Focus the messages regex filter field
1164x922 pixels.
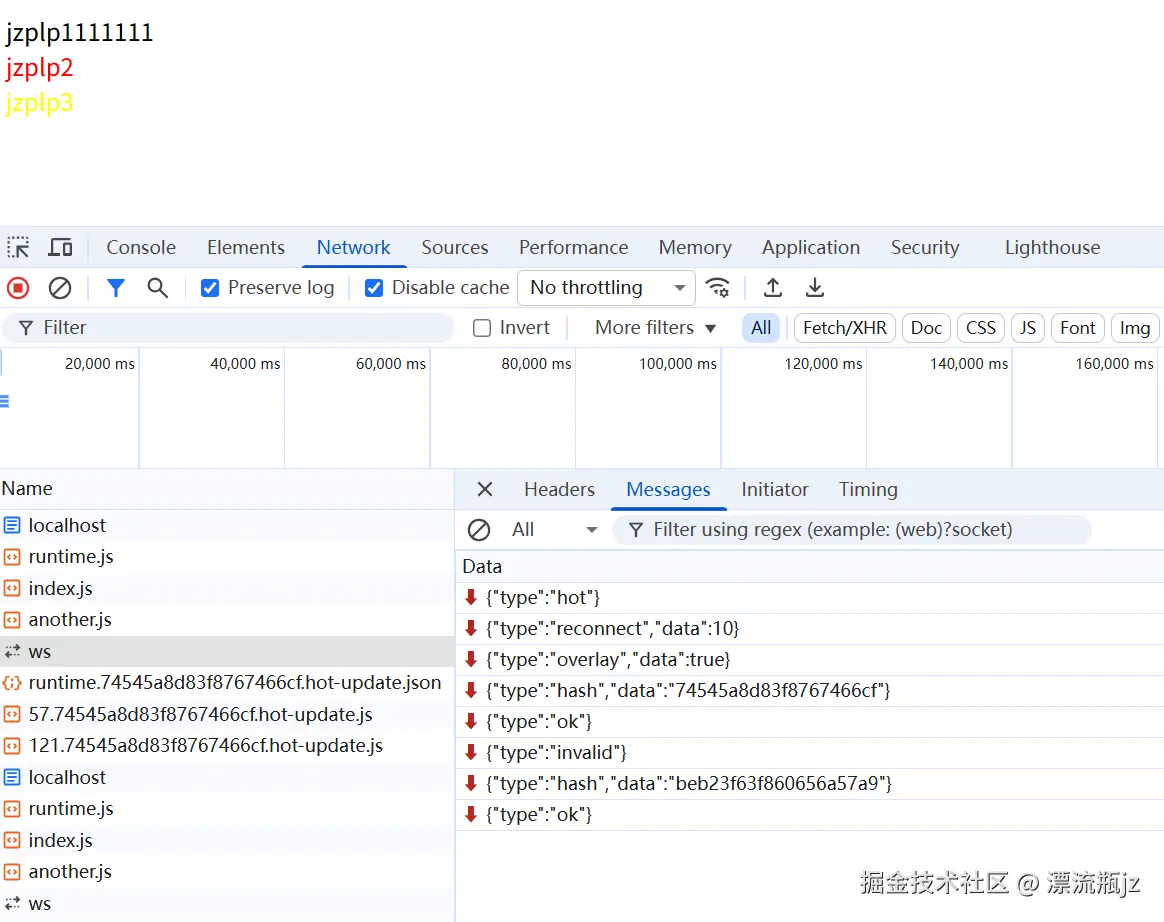pos(852,530)
